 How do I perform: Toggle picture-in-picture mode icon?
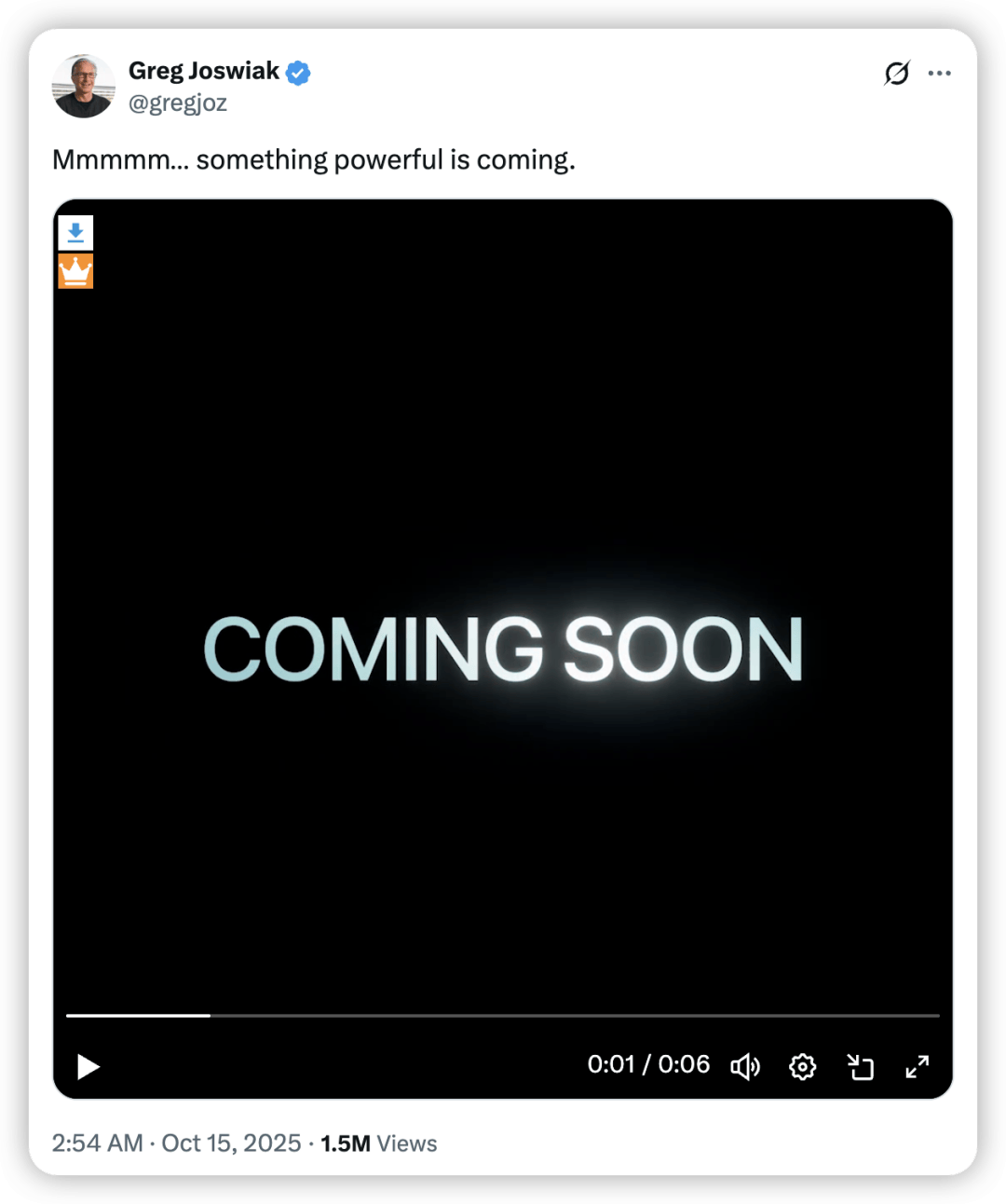(x=861, y=1066)
